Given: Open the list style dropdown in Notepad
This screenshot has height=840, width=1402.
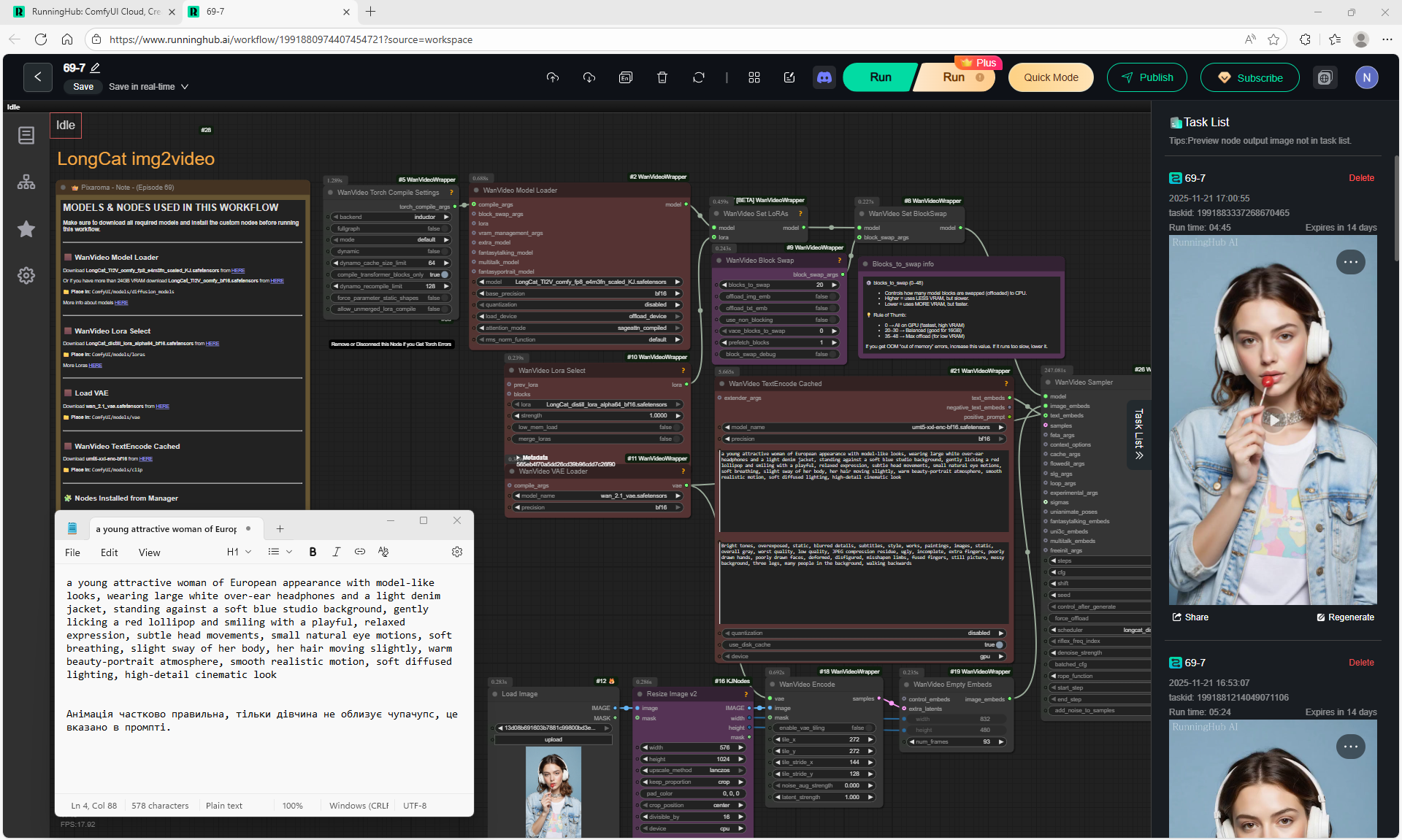Looking at the screenshot, I should click(280, 552).
